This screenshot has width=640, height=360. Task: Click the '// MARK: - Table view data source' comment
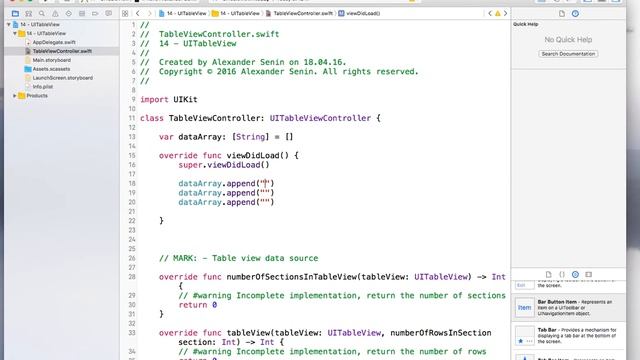238,258
